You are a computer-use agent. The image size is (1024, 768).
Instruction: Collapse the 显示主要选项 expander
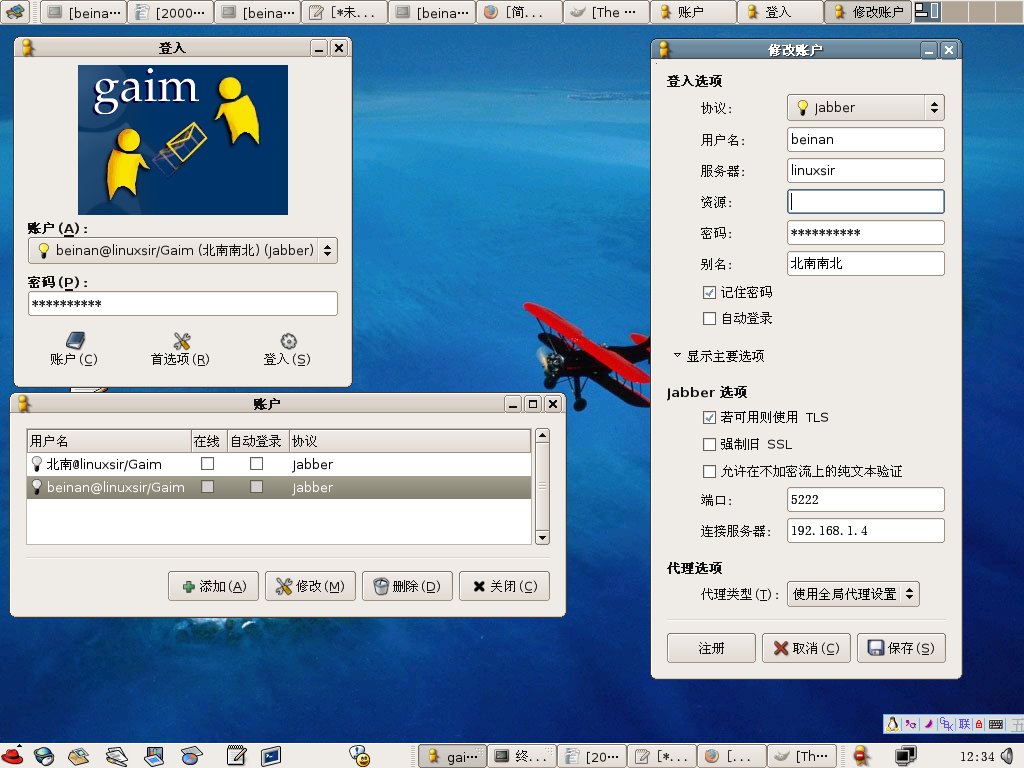677,356
